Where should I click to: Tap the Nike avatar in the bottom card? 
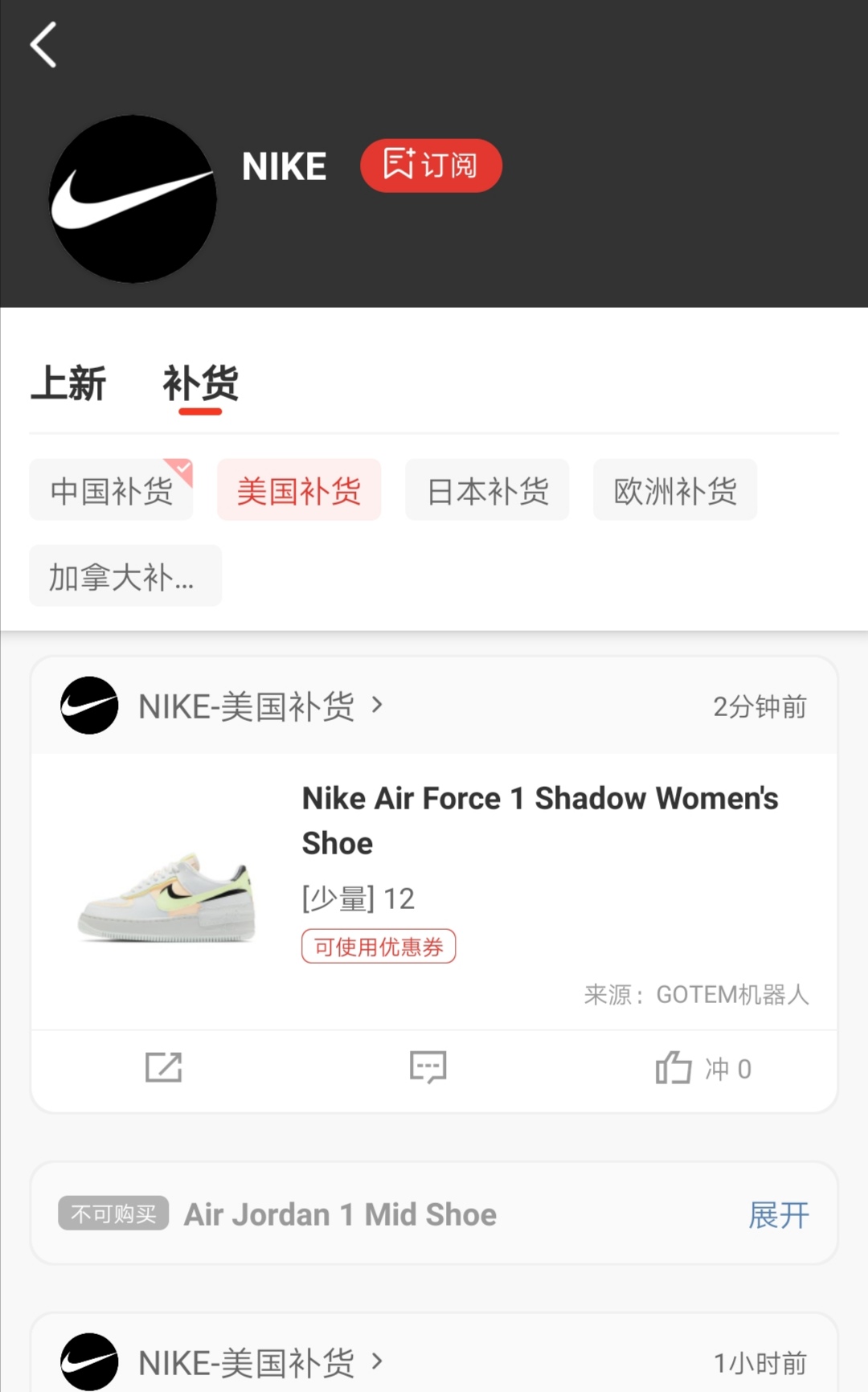(x=89, y=1361)
